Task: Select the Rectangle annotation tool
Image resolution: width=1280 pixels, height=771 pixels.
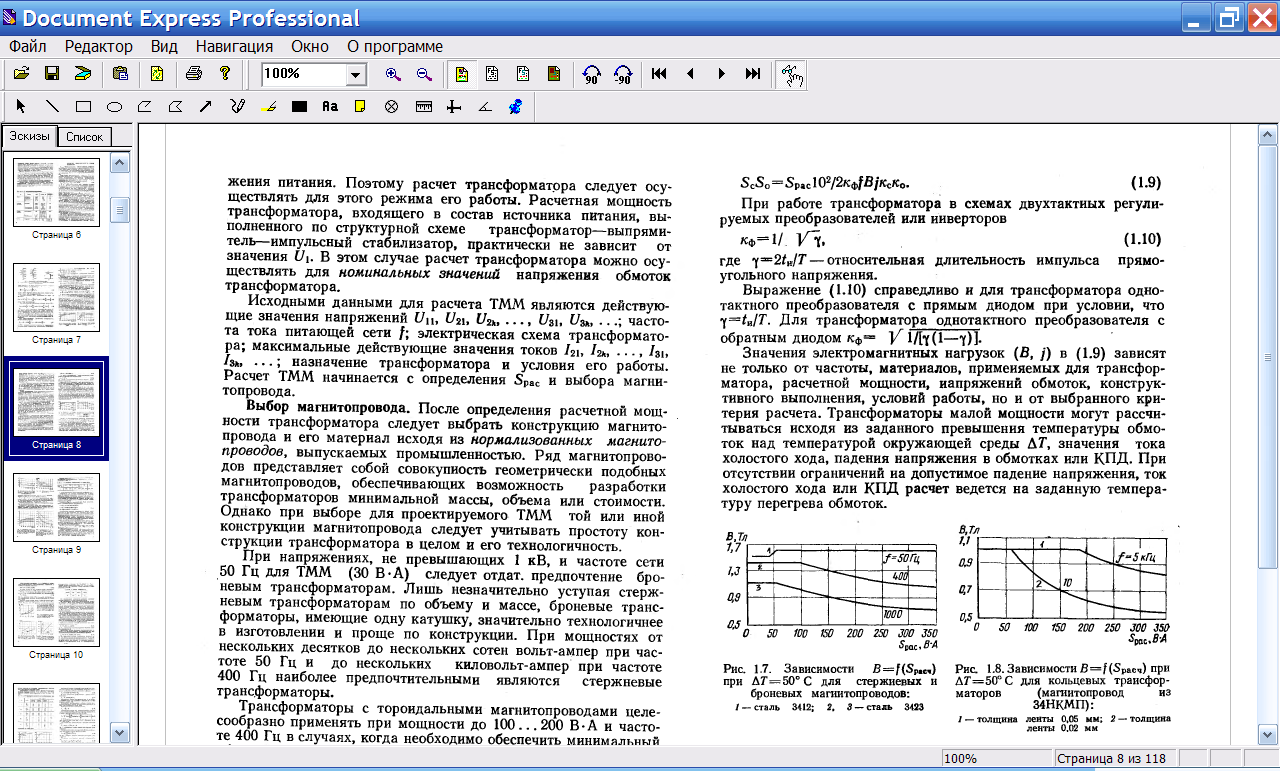Action: [83, 106]
